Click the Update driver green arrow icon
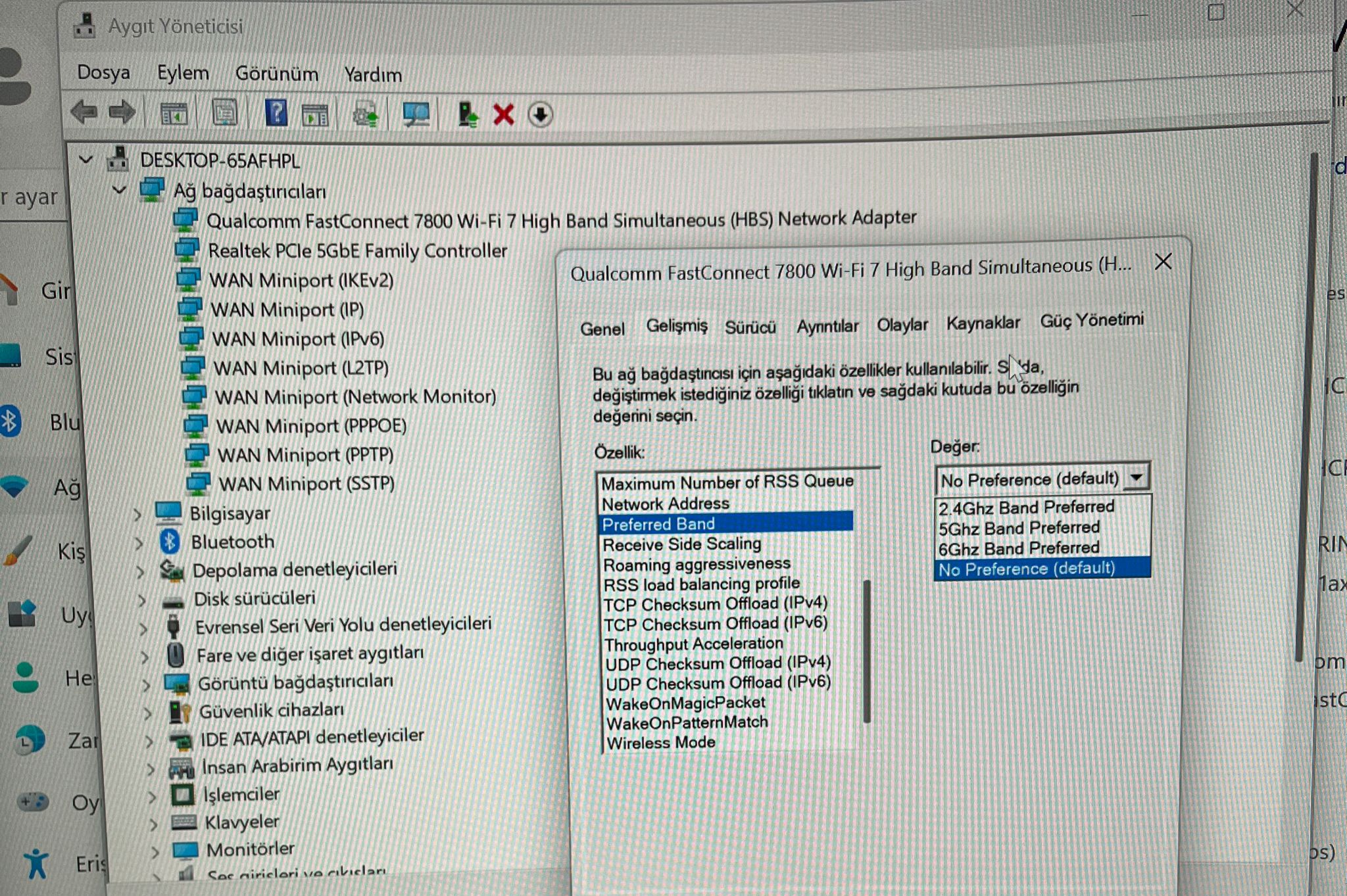Viewport: 1347px width, 896px height. (467, 114)
